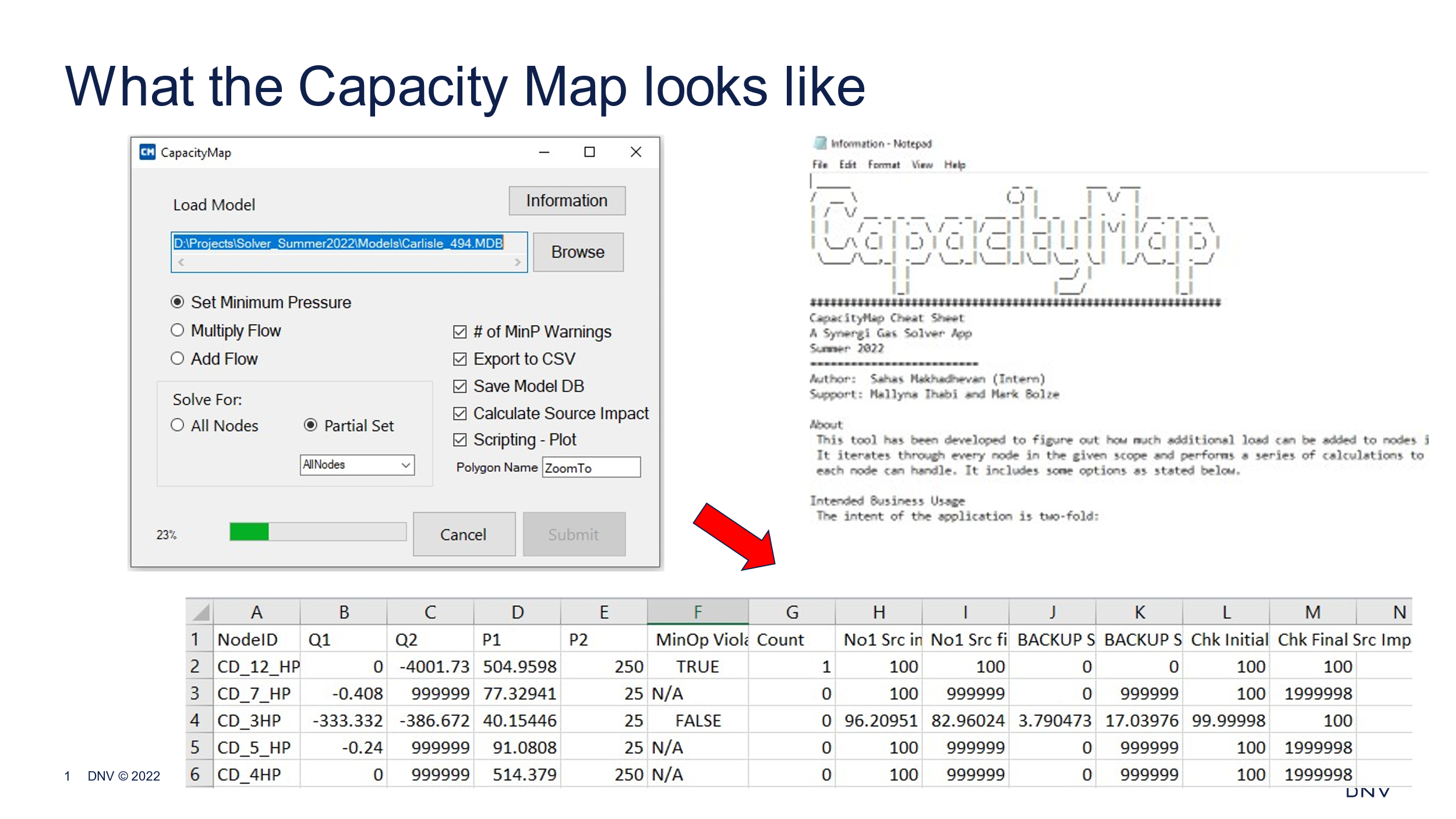This screenshot has height=819, width=1456.
Task: Click the Notepad icon in Information window
Action: [820, 143]
